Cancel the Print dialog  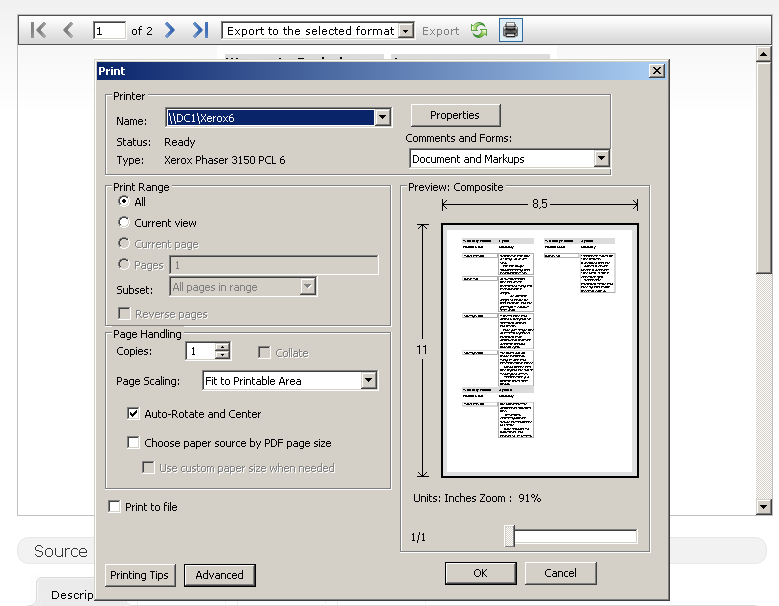coord(560,573)
